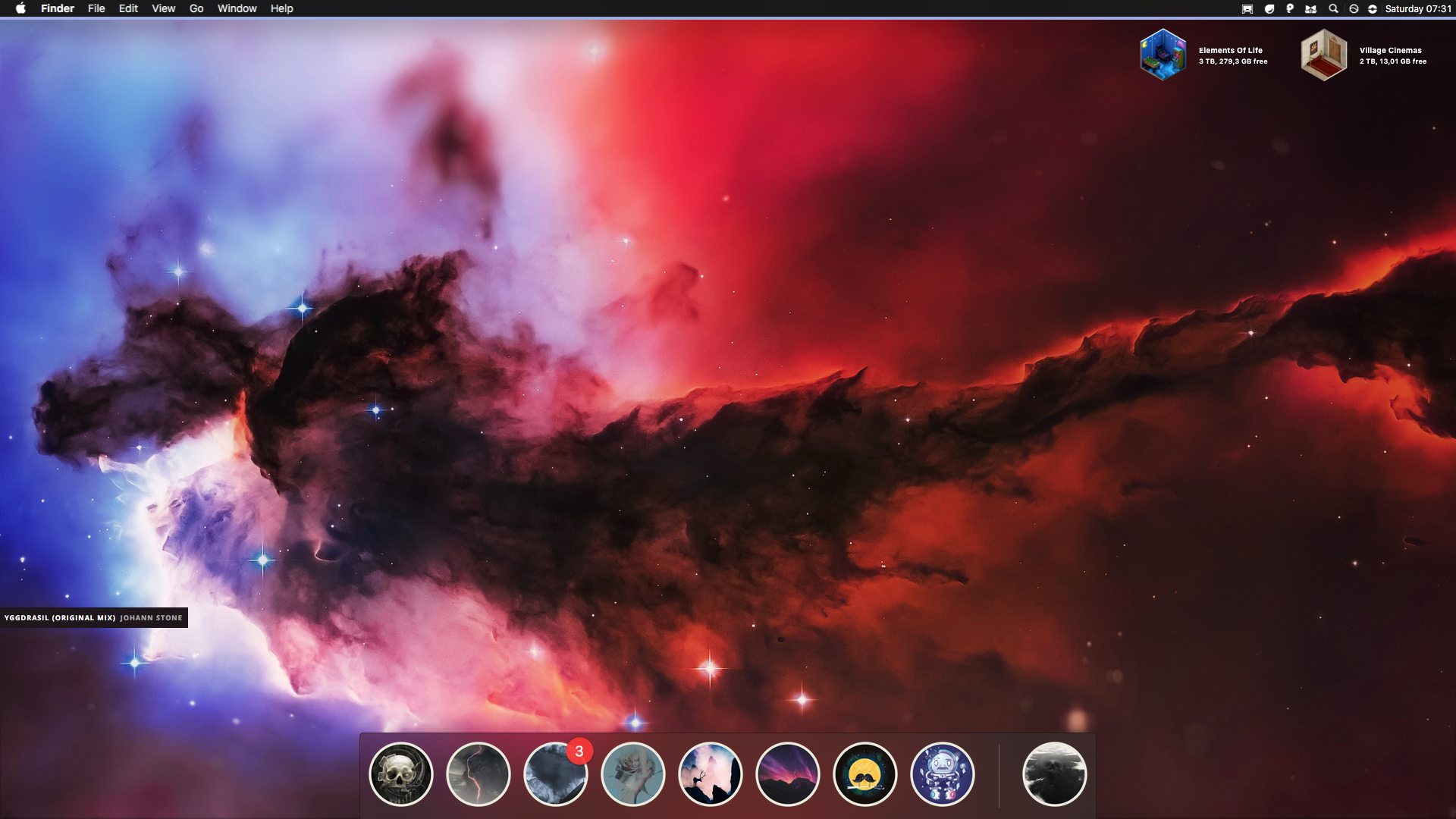
Task: Launch the purple aurora mountain dock app
Action: [x=788, y=774]
